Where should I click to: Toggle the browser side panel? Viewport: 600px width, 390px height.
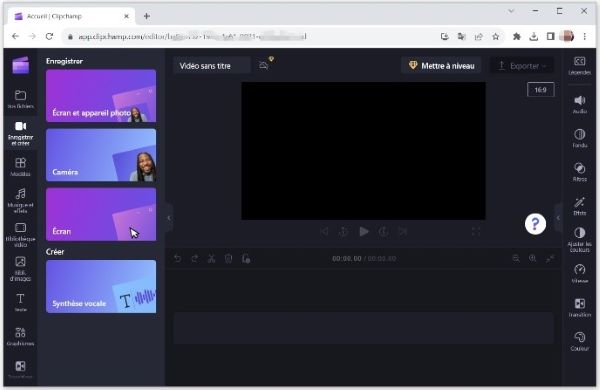click(x=550, y=36)
